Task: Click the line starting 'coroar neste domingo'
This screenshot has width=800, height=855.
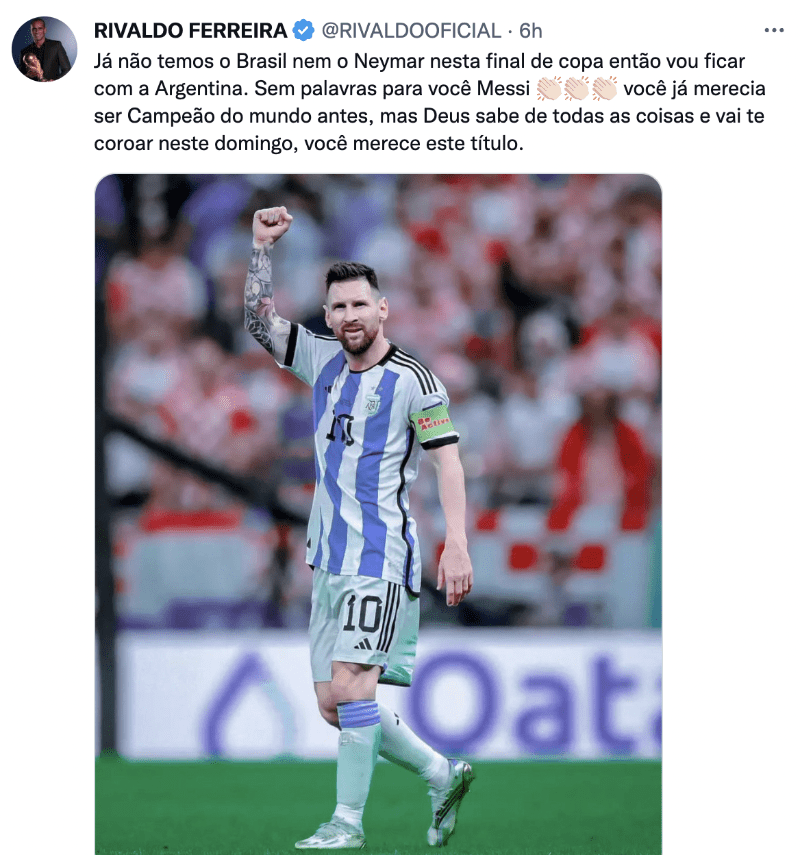Action: (309, 143)
